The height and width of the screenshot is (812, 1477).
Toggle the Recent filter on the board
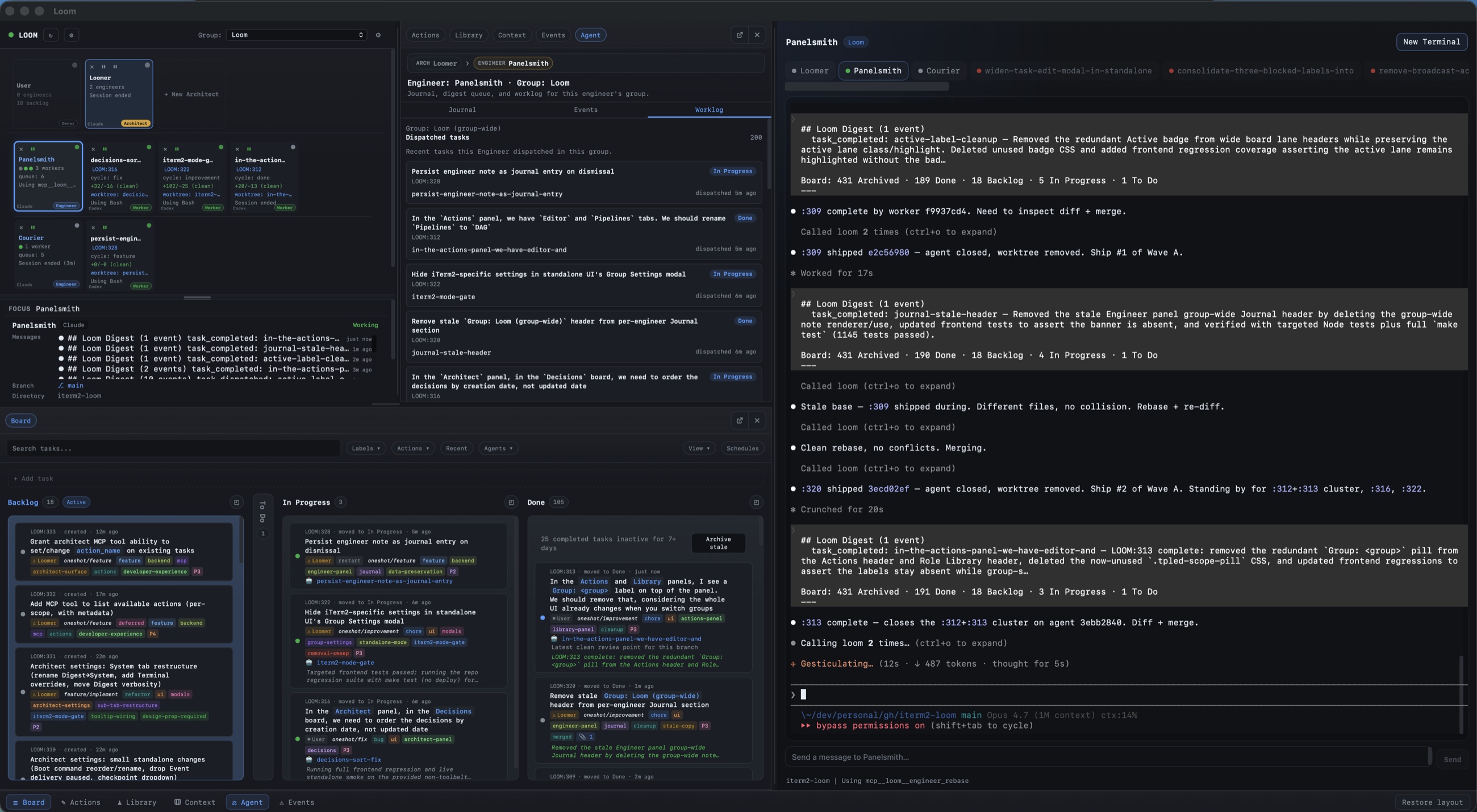point(456,448)
